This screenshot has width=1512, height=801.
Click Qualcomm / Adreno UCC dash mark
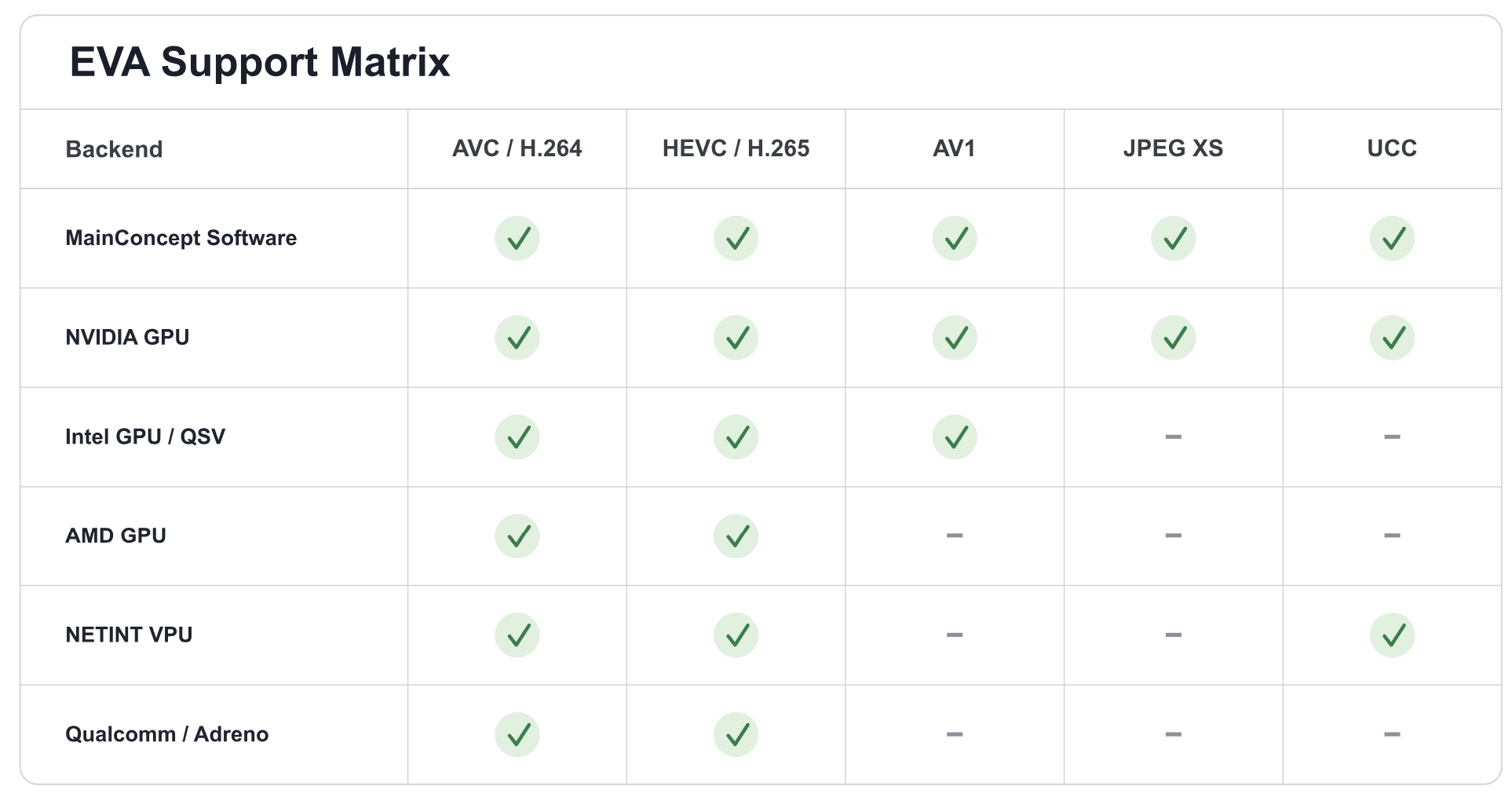click(x=1392, y=734)
